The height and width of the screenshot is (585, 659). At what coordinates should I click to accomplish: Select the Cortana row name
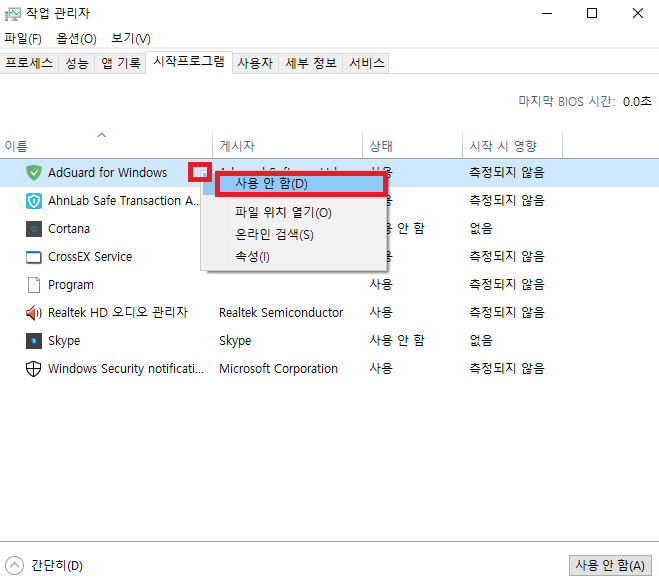click(x=69, y=229)
